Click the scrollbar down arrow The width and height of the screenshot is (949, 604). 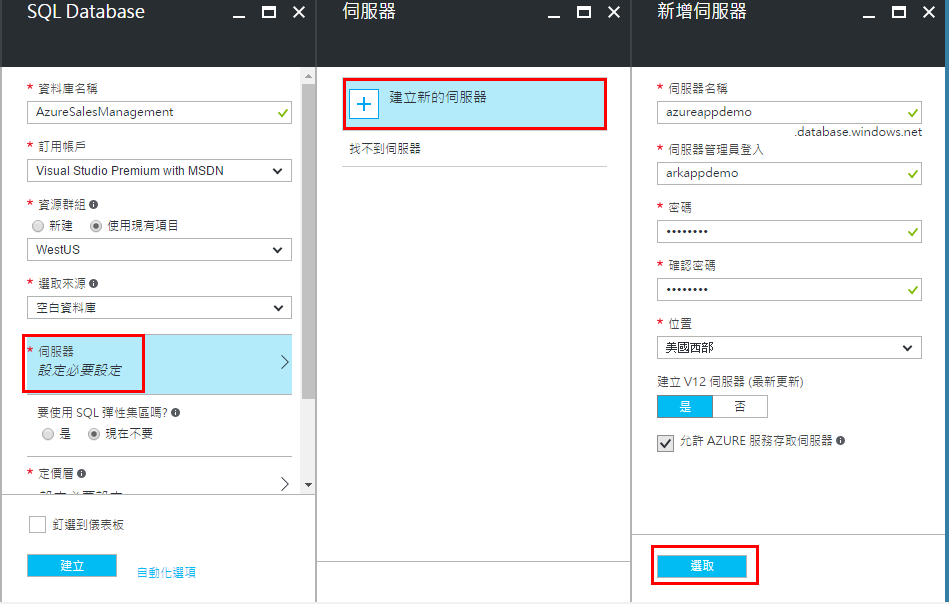tap(308, 485)
